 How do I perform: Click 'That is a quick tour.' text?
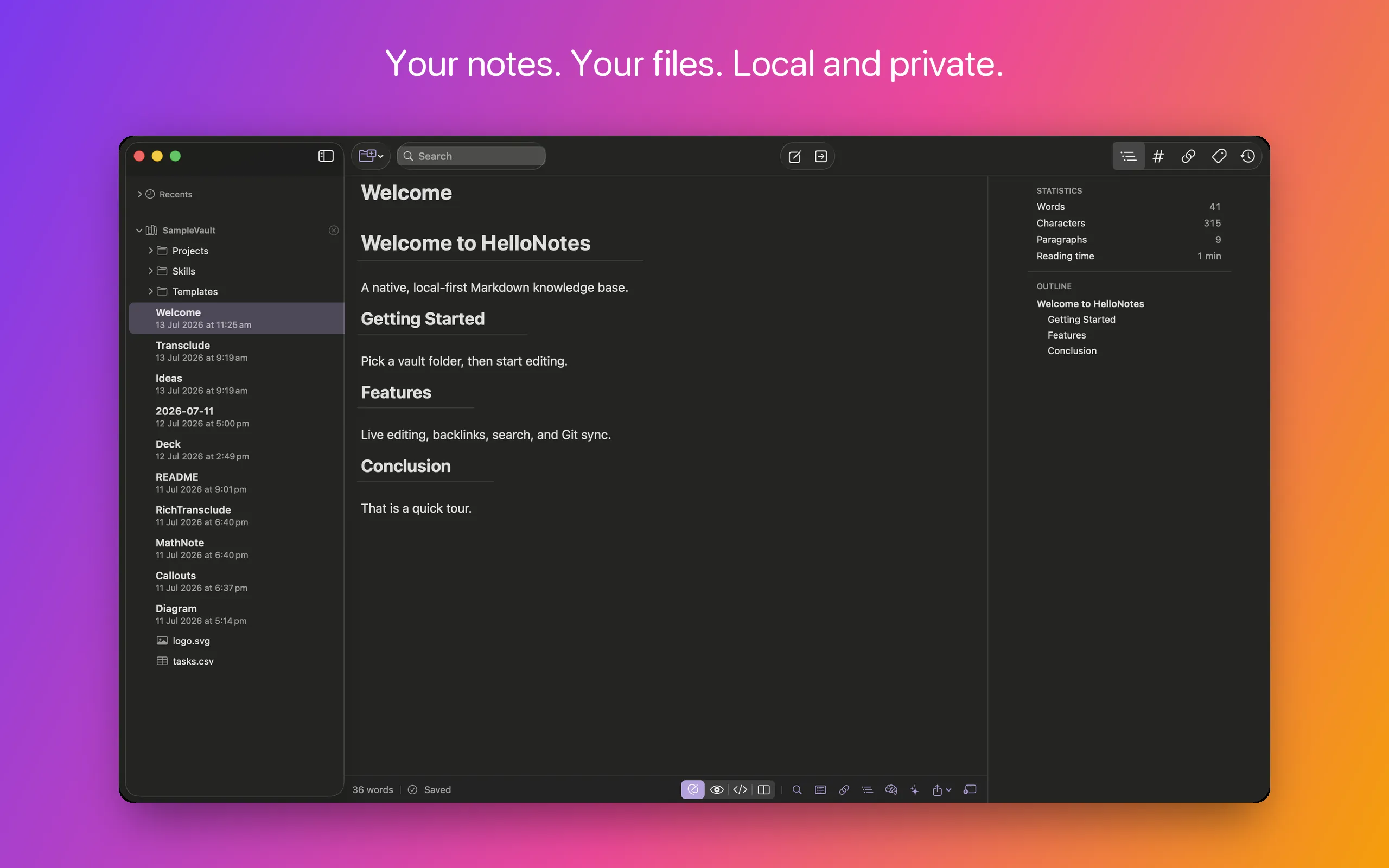416,509
